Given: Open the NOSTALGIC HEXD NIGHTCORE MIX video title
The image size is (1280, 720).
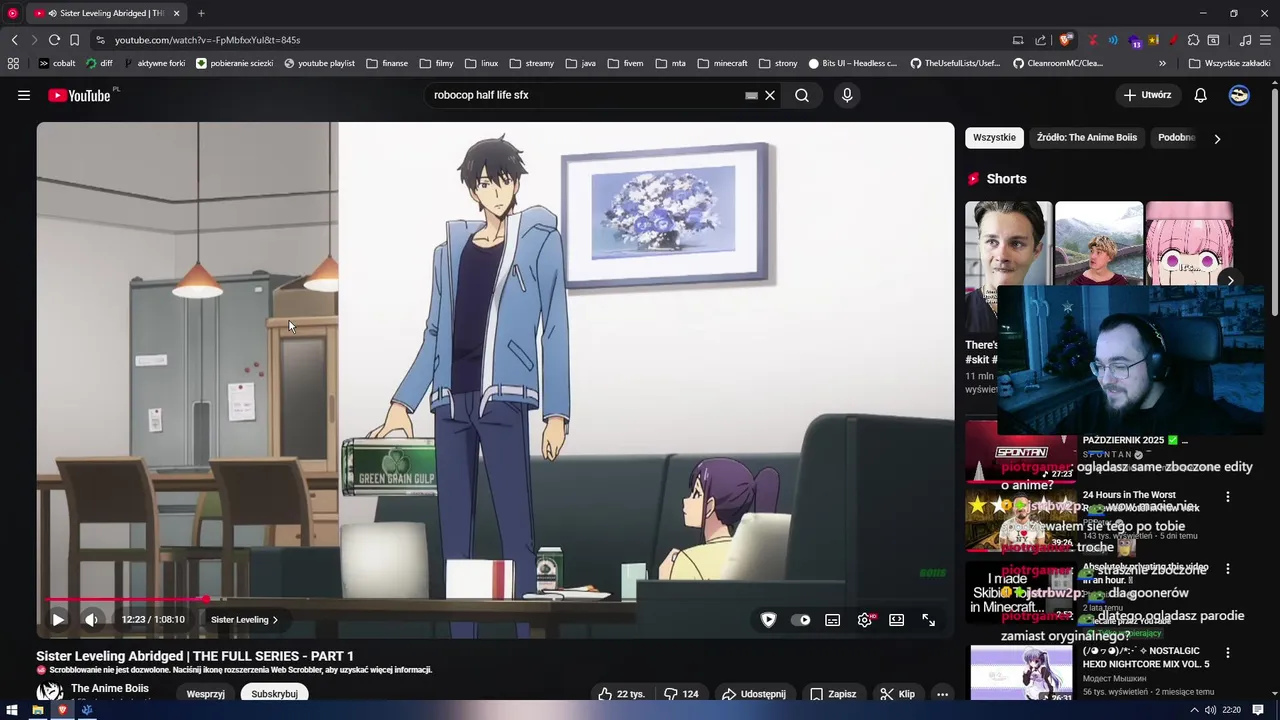Looking at the screenshot, I should coord(1146,657).
